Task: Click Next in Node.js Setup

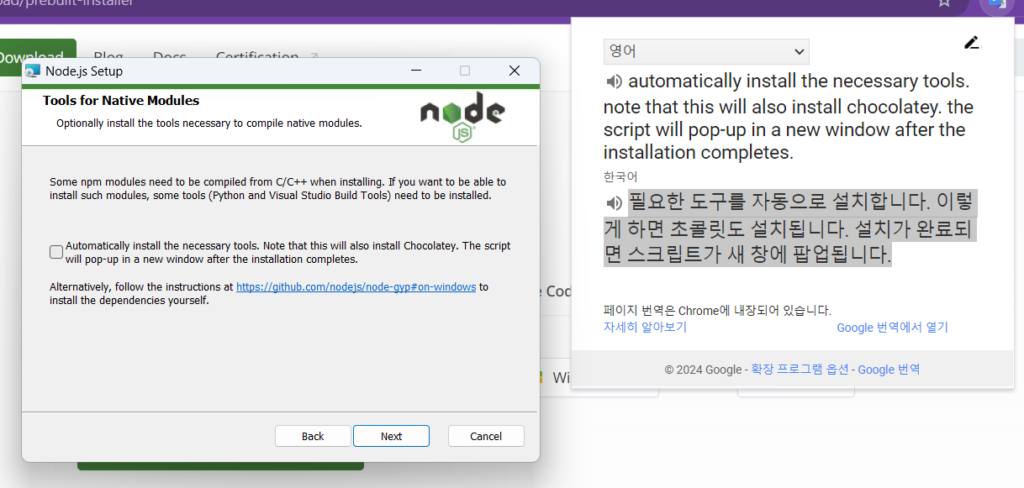Action: point(391,436)
